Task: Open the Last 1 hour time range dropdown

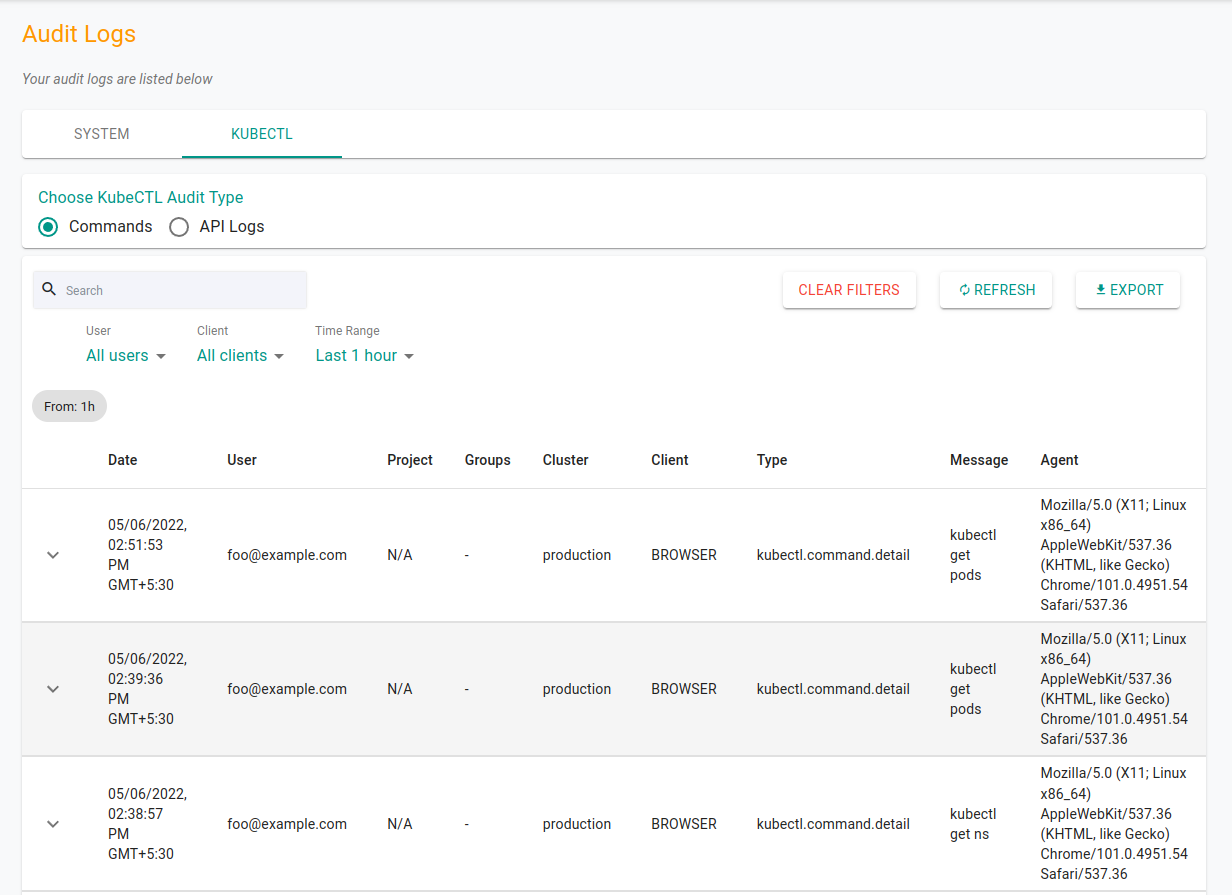Action: pyautogui.click(x=365, y=355)
